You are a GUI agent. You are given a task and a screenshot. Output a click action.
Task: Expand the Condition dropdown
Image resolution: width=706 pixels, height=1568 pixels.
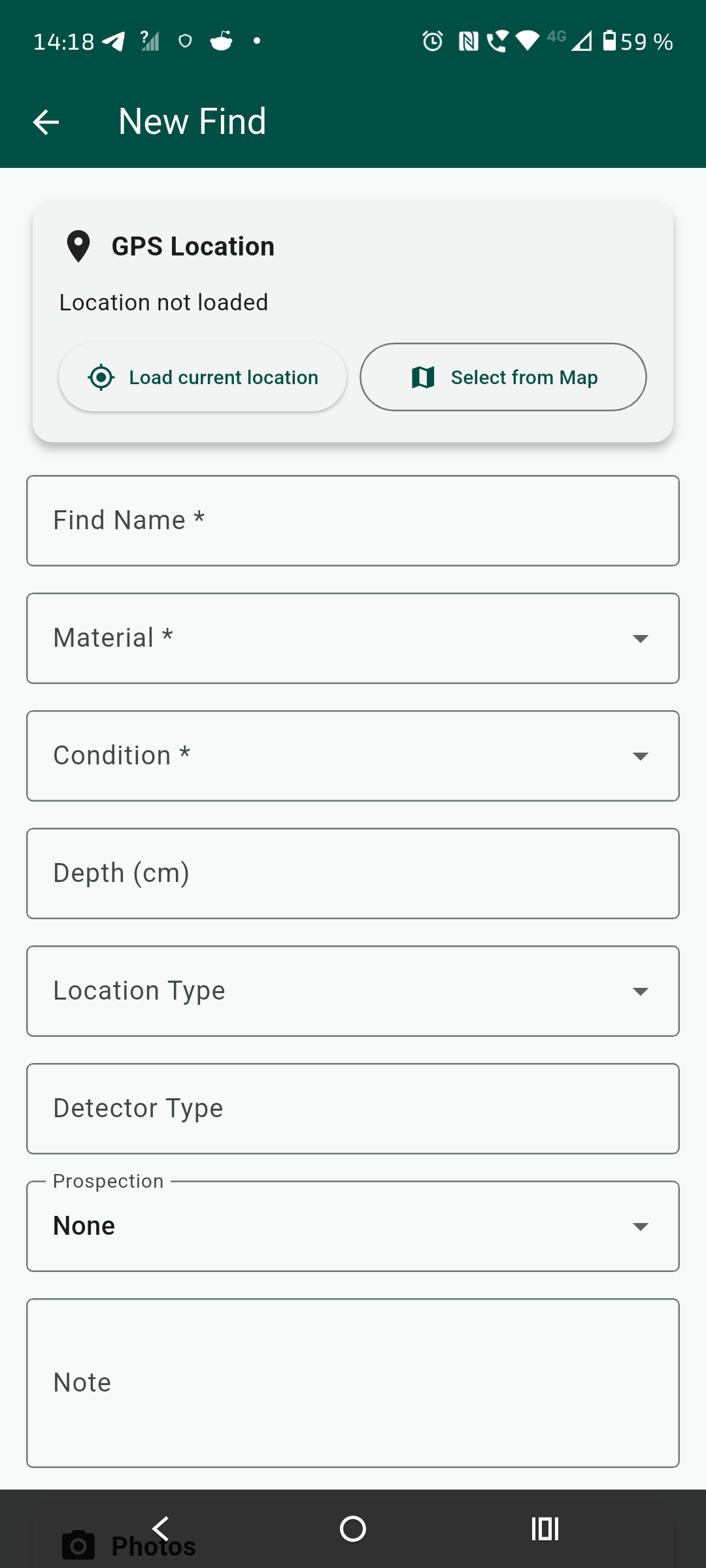[x=353, y=756]
